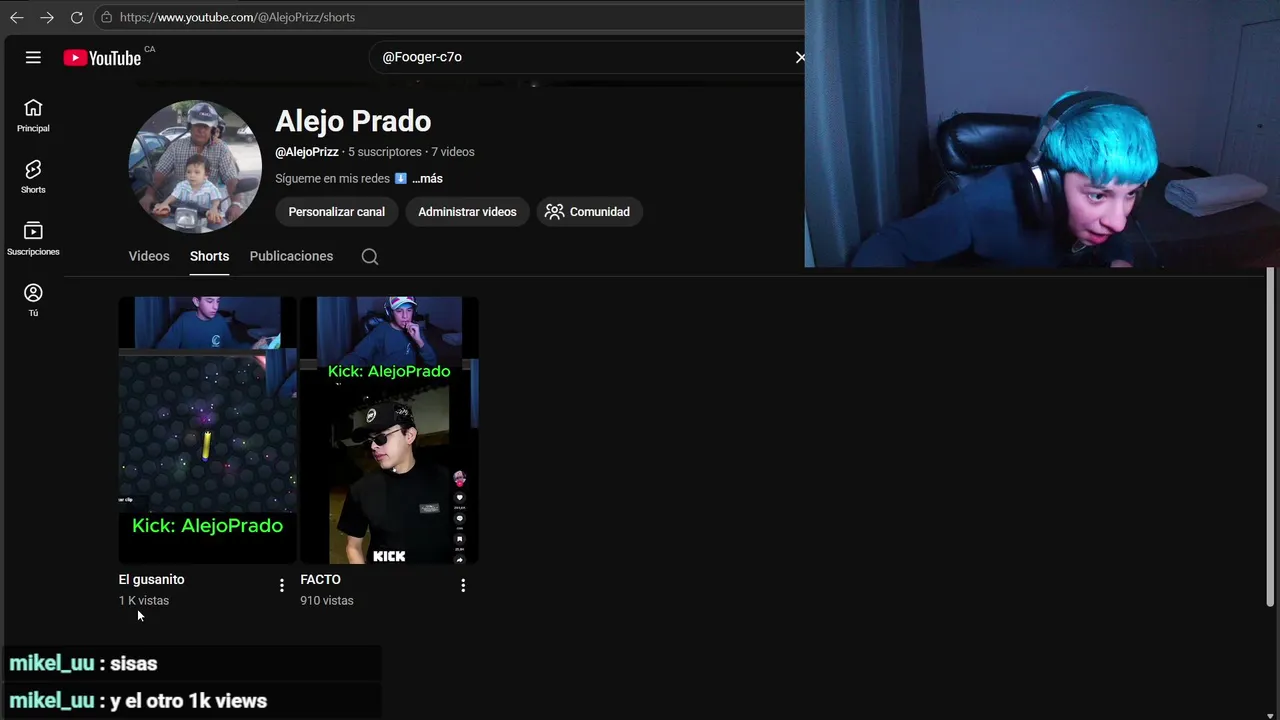
Task: Click the 7 videos text
Action: tap(453, 152)
